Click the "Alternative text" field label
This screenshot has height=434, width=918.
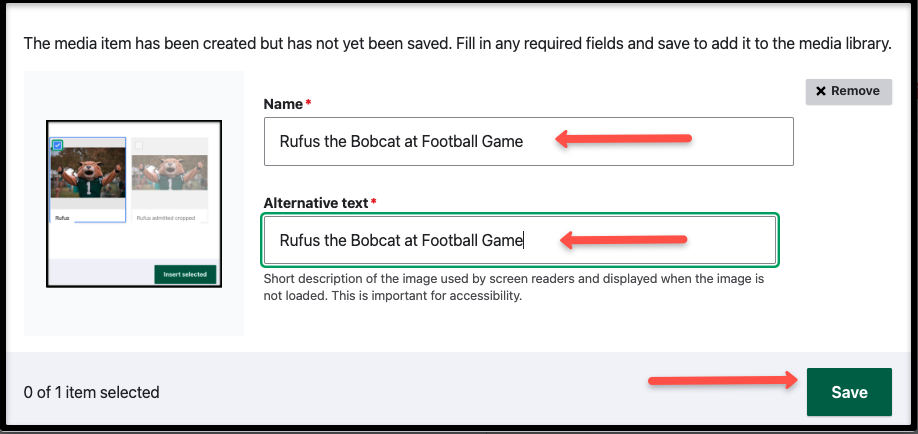315,204
